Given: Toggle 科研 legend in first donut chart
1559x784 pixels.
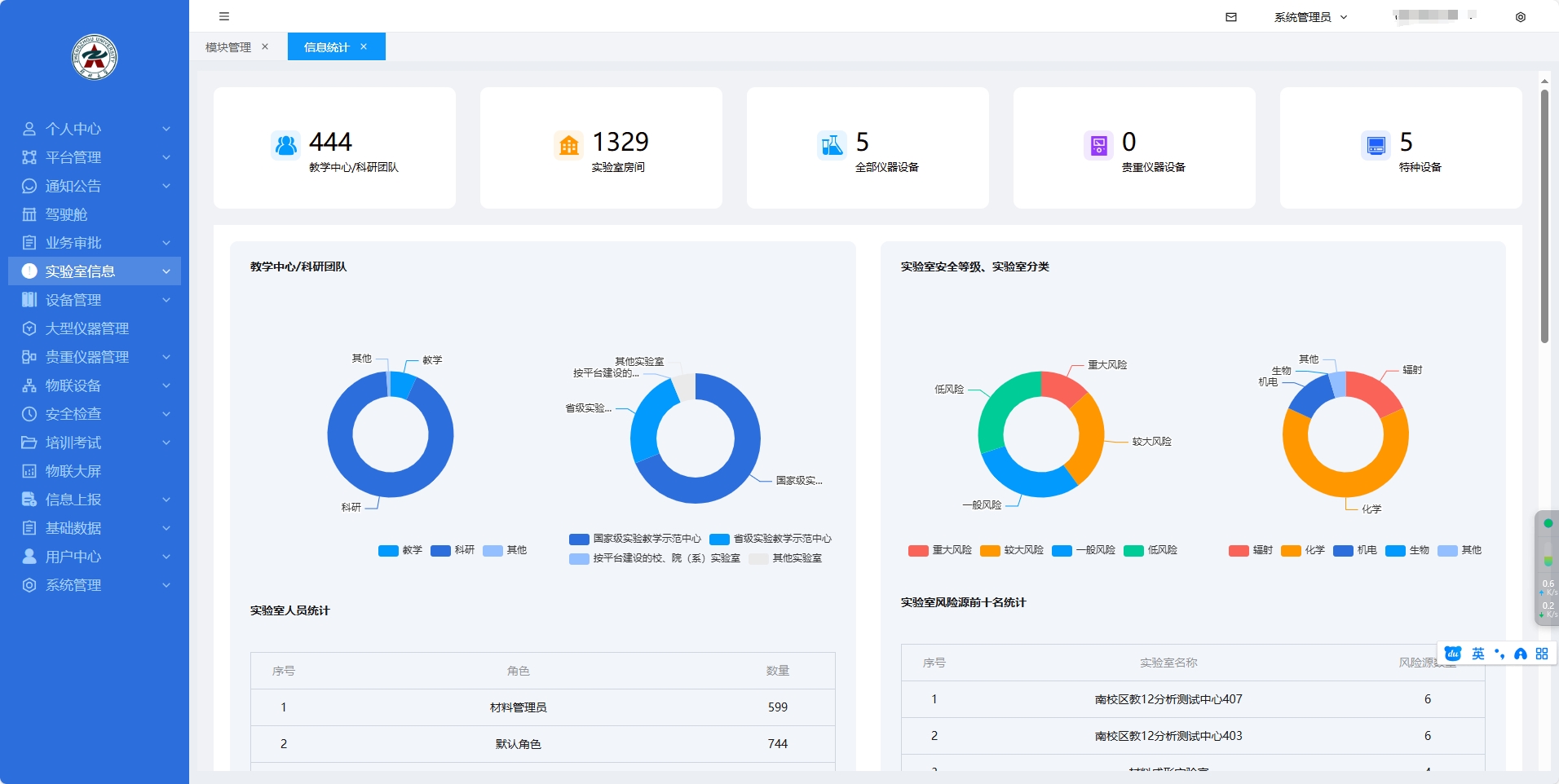Looking at the screenshot, I should click(x=453, y=550).
